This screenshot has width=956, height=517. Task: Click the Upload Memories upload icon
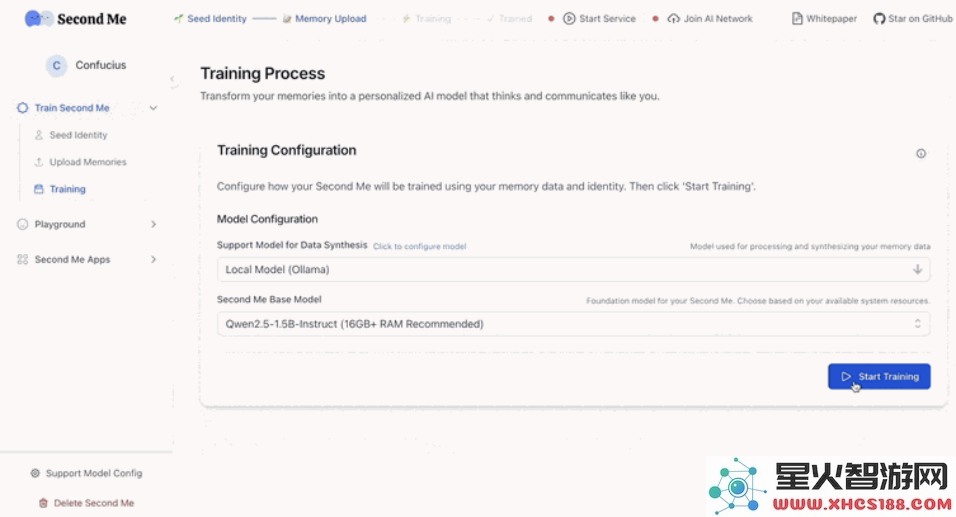(x=39, y=162)
